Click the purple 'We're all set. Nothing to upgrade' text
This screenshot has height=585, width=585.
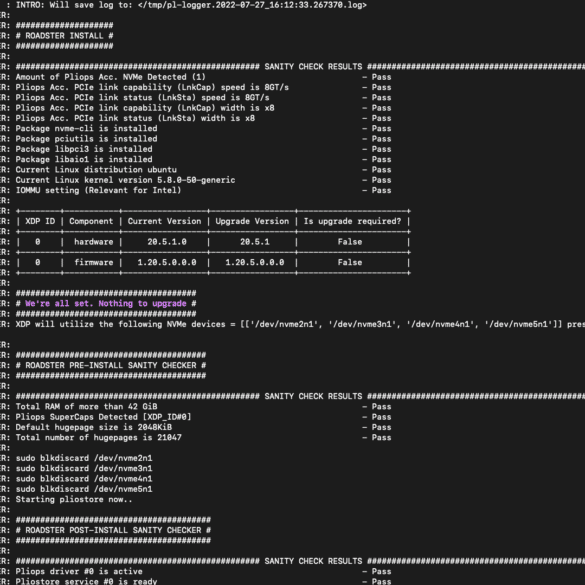pos(106,303)
